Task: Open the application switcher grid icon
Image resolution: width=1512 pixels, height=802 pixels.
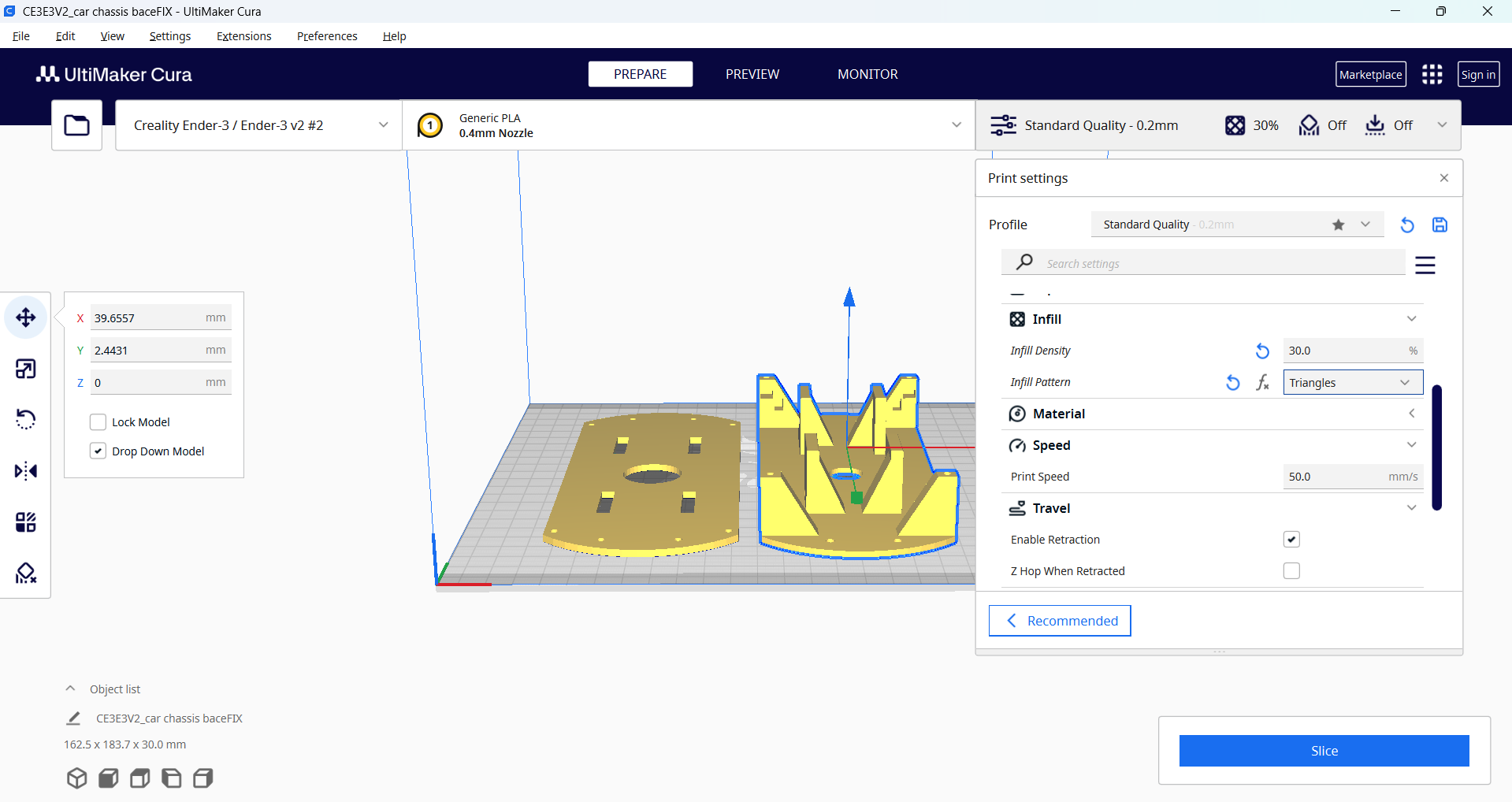Action: pos(1432,75)
